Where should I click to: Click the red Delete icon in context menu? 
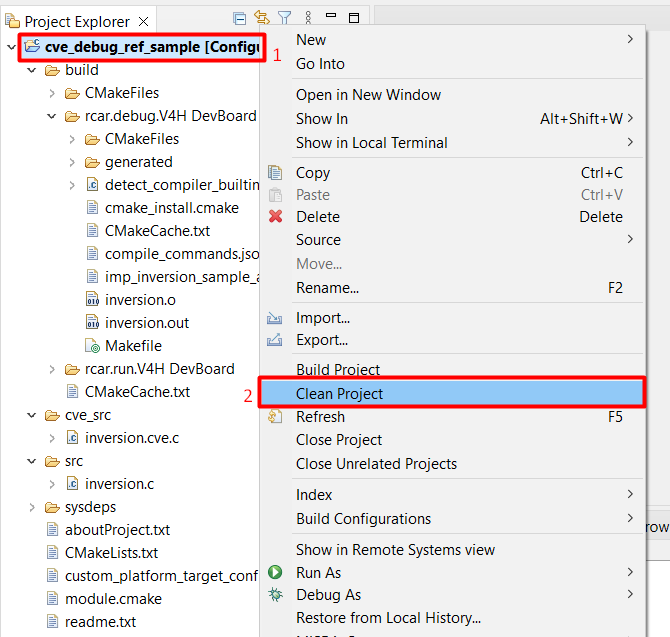click(x=276, y=217)
